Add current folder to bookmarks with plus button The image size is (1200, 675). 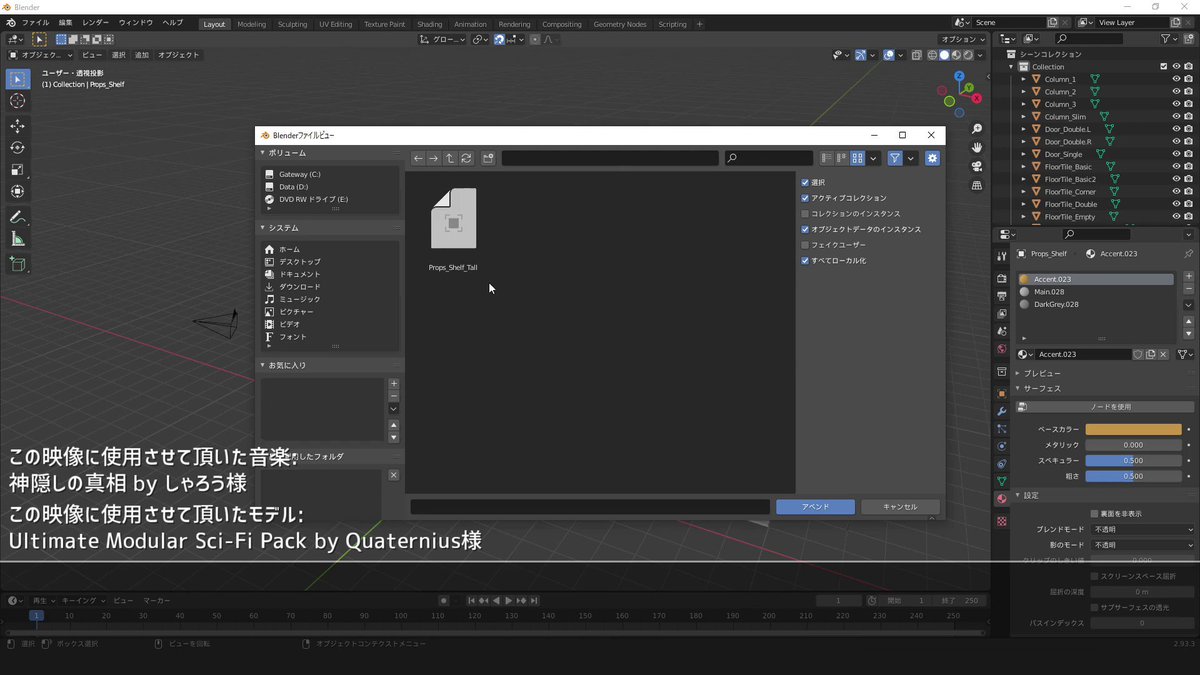394,383
